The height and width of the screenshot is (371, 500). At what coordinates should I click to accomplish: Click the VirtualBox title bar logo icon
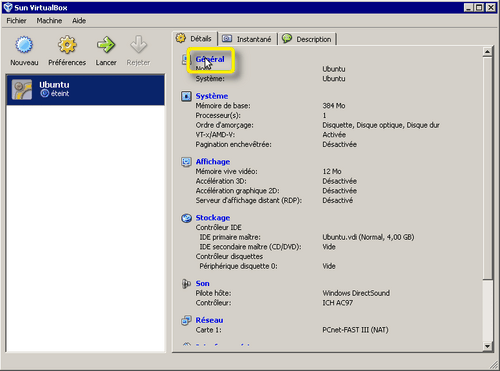point(8,7)
